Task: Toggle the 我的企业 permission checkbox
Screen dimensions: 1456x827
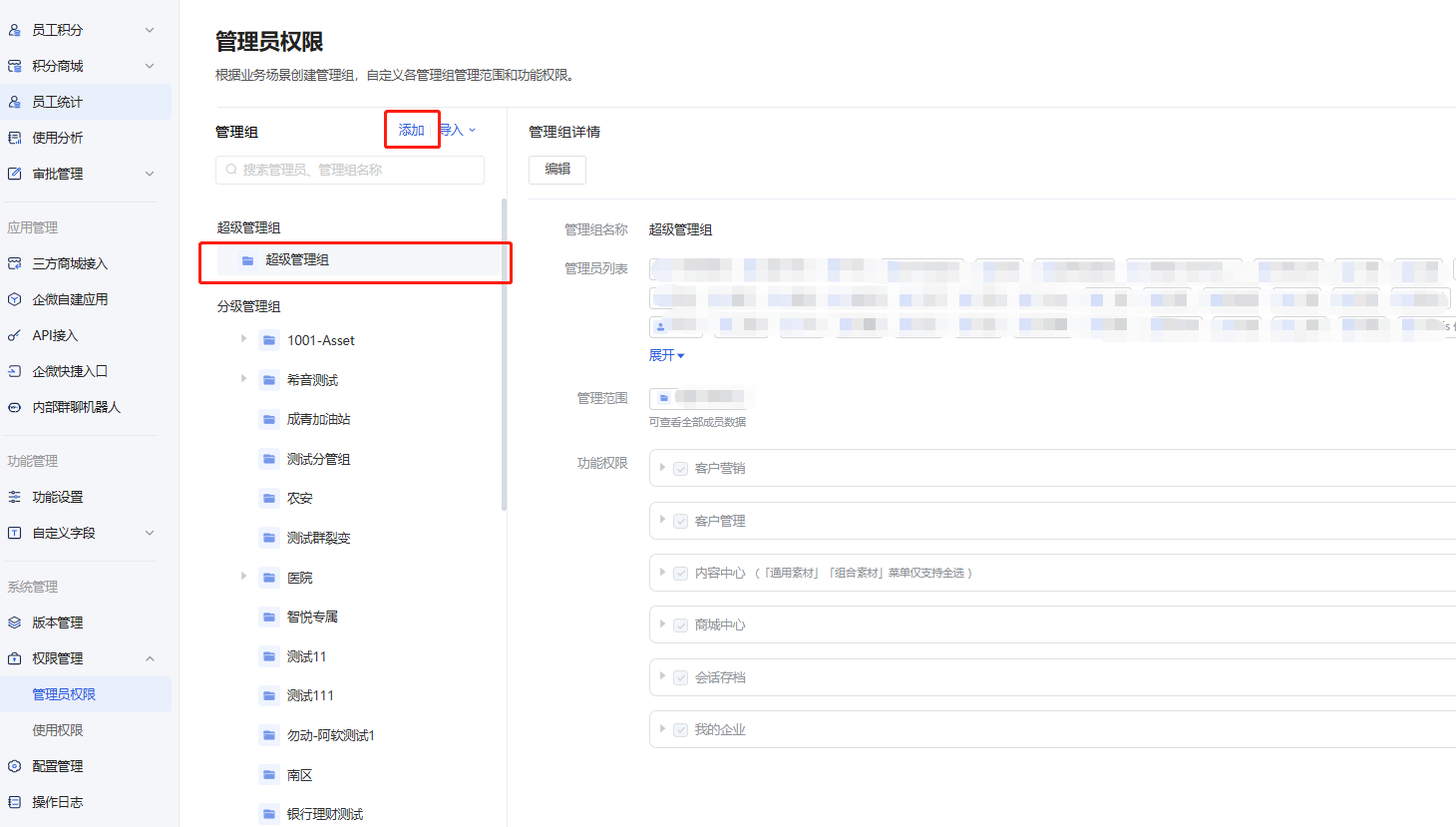Action: (x=681, y=730)
